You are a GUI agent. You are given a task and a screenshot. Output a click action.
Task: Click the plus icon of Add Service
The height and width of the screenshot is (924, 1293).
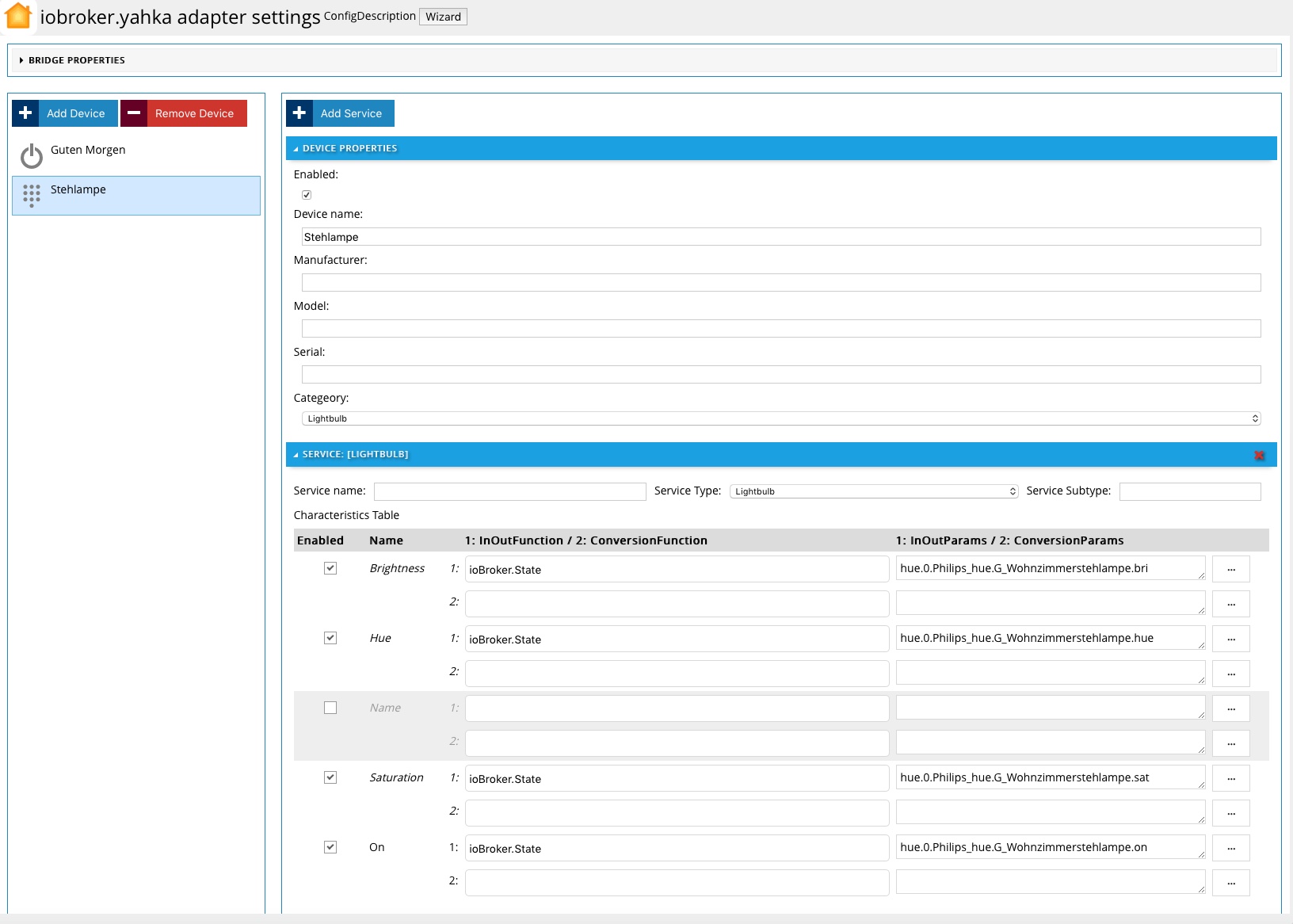(299, 113)
